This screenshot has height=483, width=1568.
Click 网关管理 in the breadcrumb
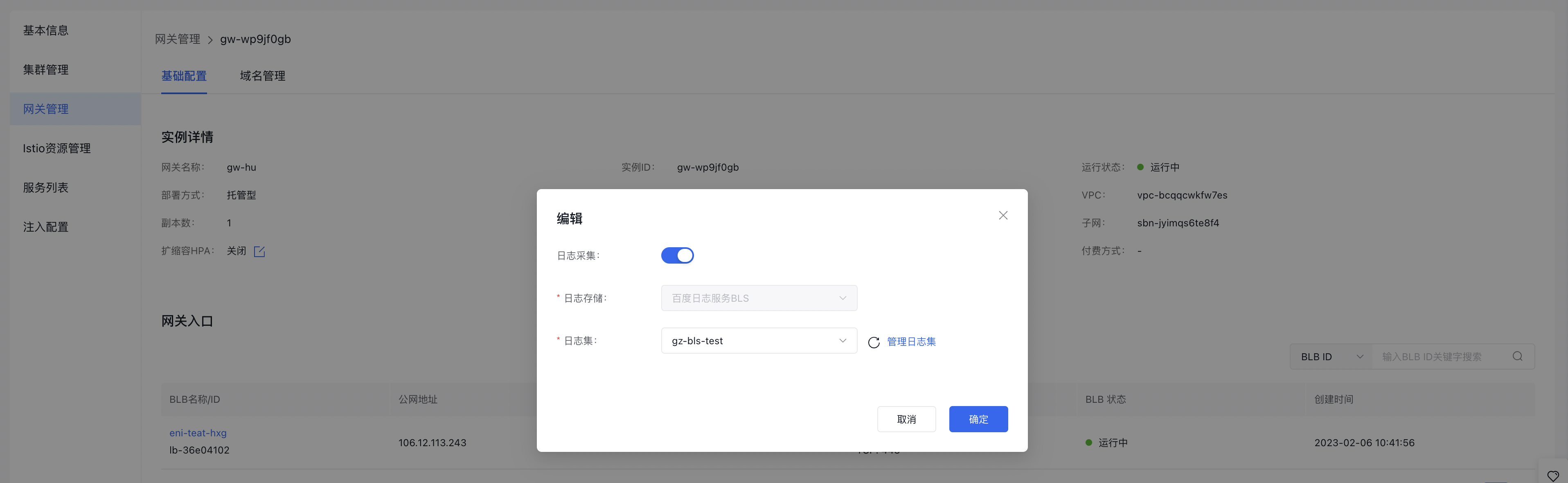(177, 39)
